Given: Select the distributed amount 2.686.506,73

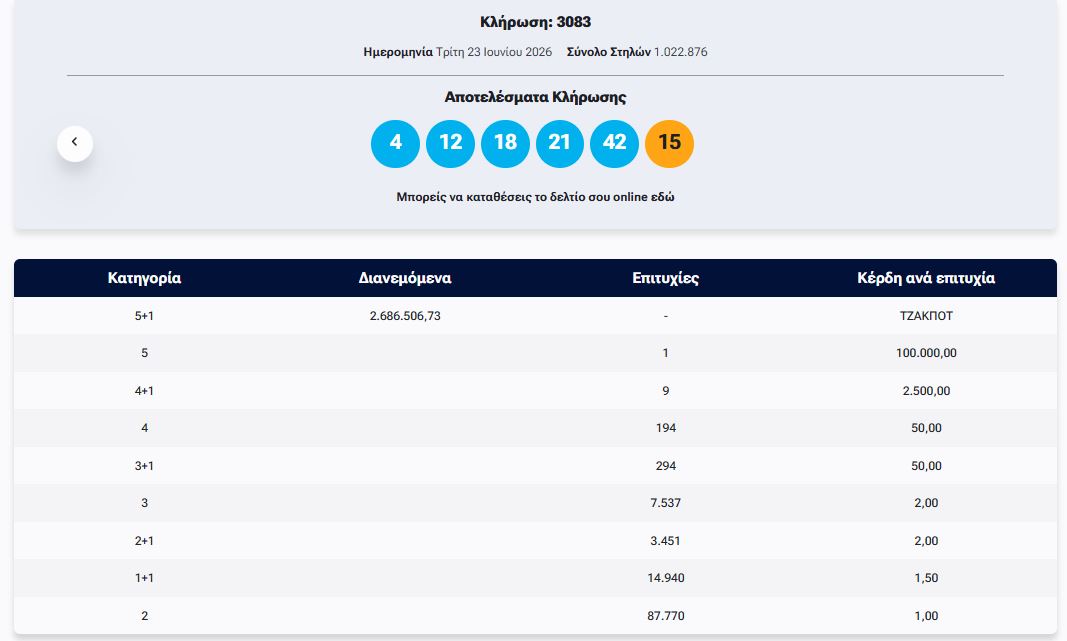Looking at the screenshot, I should pos(405,316).
